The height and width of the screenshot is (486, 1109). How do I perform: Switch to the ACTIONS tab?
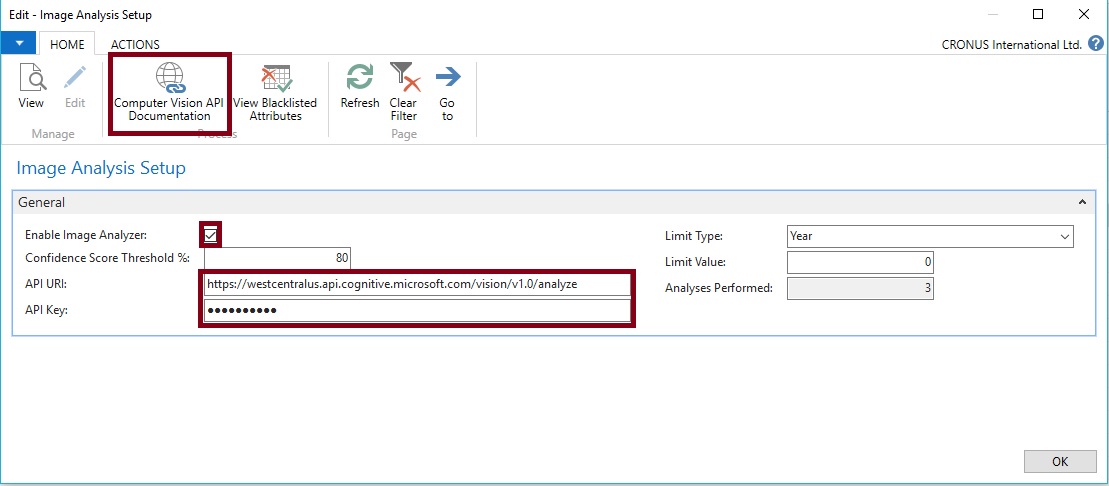135,44
